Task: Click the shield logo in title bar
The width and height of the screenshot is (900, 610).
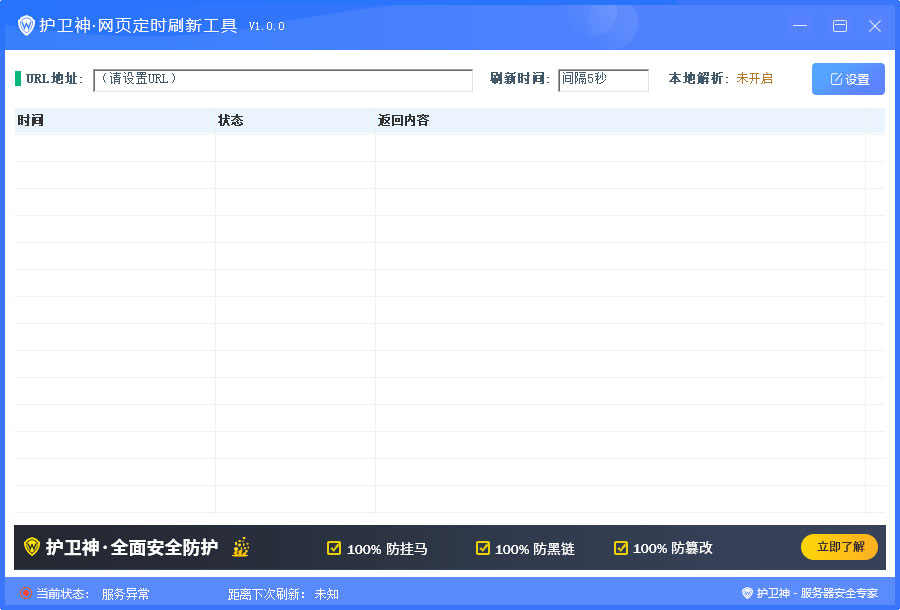Action: [x=26, y=26]
